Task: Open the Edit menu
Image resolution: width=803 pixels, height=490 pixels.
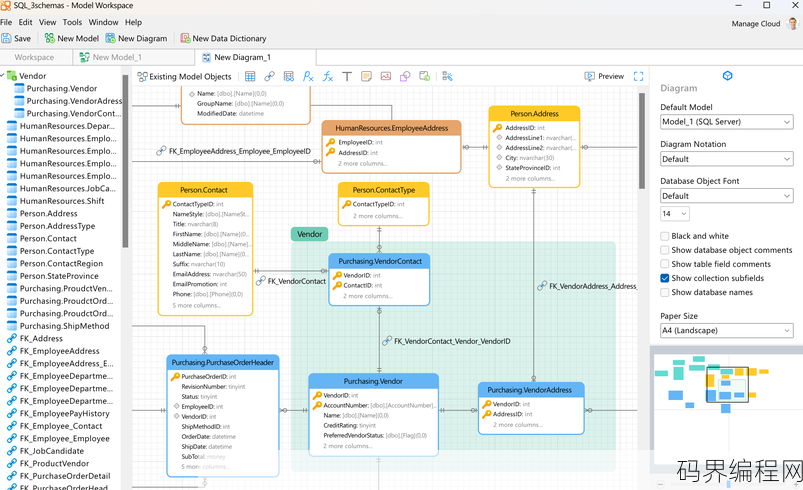Action: tap(26, 23)
